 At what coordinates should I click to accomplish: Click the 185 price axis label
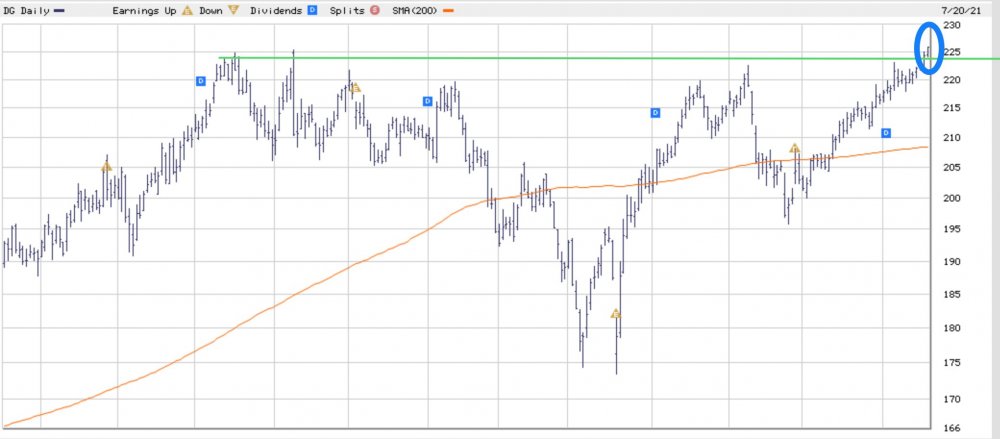point(951,294)
